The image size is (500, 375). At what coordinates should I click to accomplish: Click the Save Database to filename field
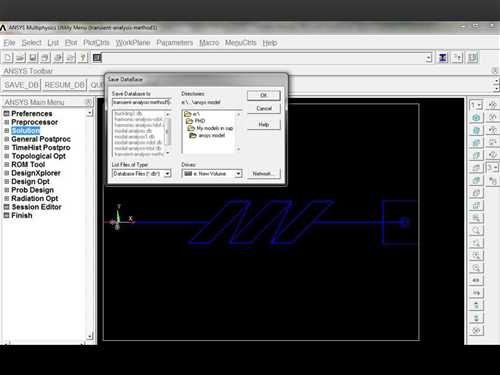pos(142,102)
